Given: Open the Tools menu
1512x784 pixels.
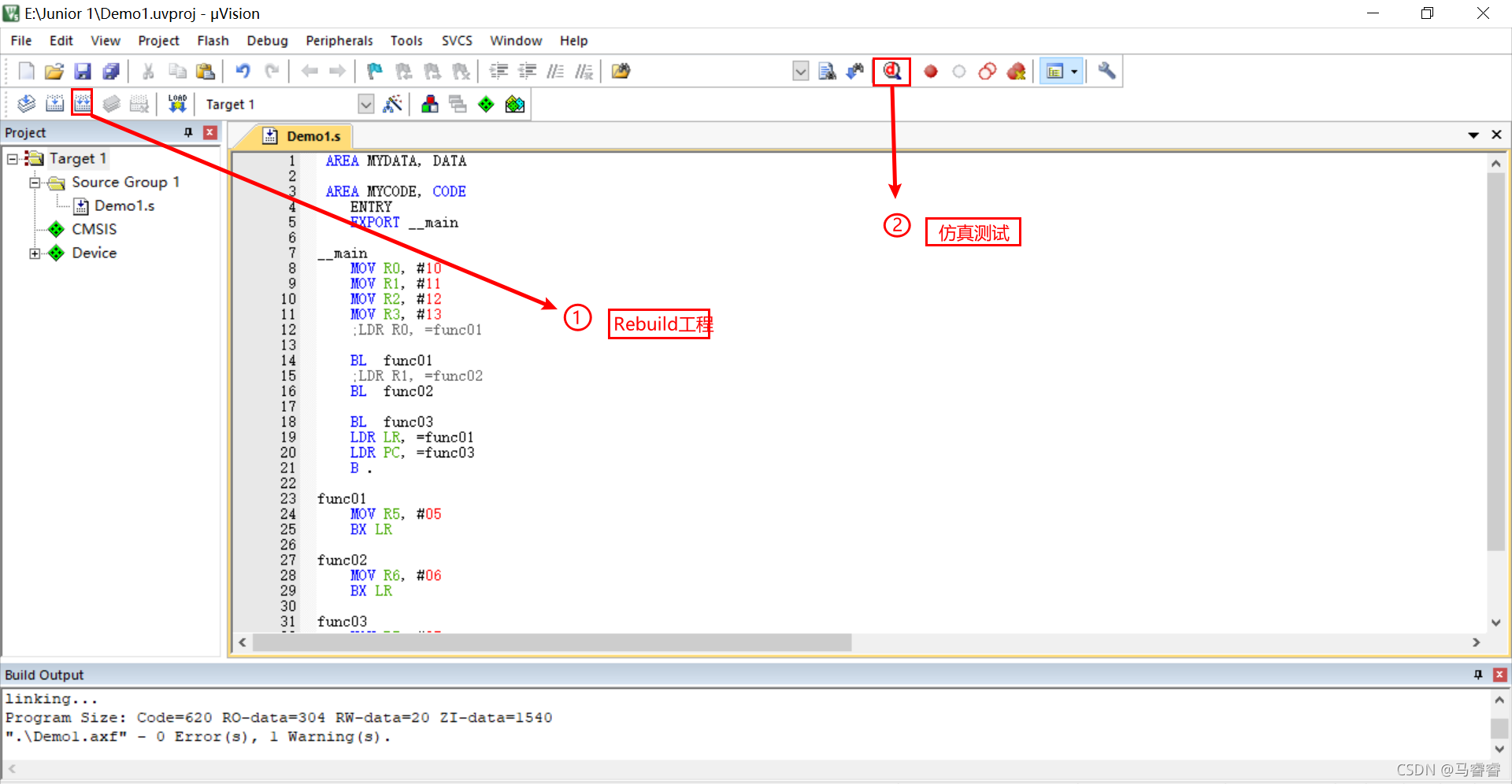Looking at the screenshot, I should 406,41.
